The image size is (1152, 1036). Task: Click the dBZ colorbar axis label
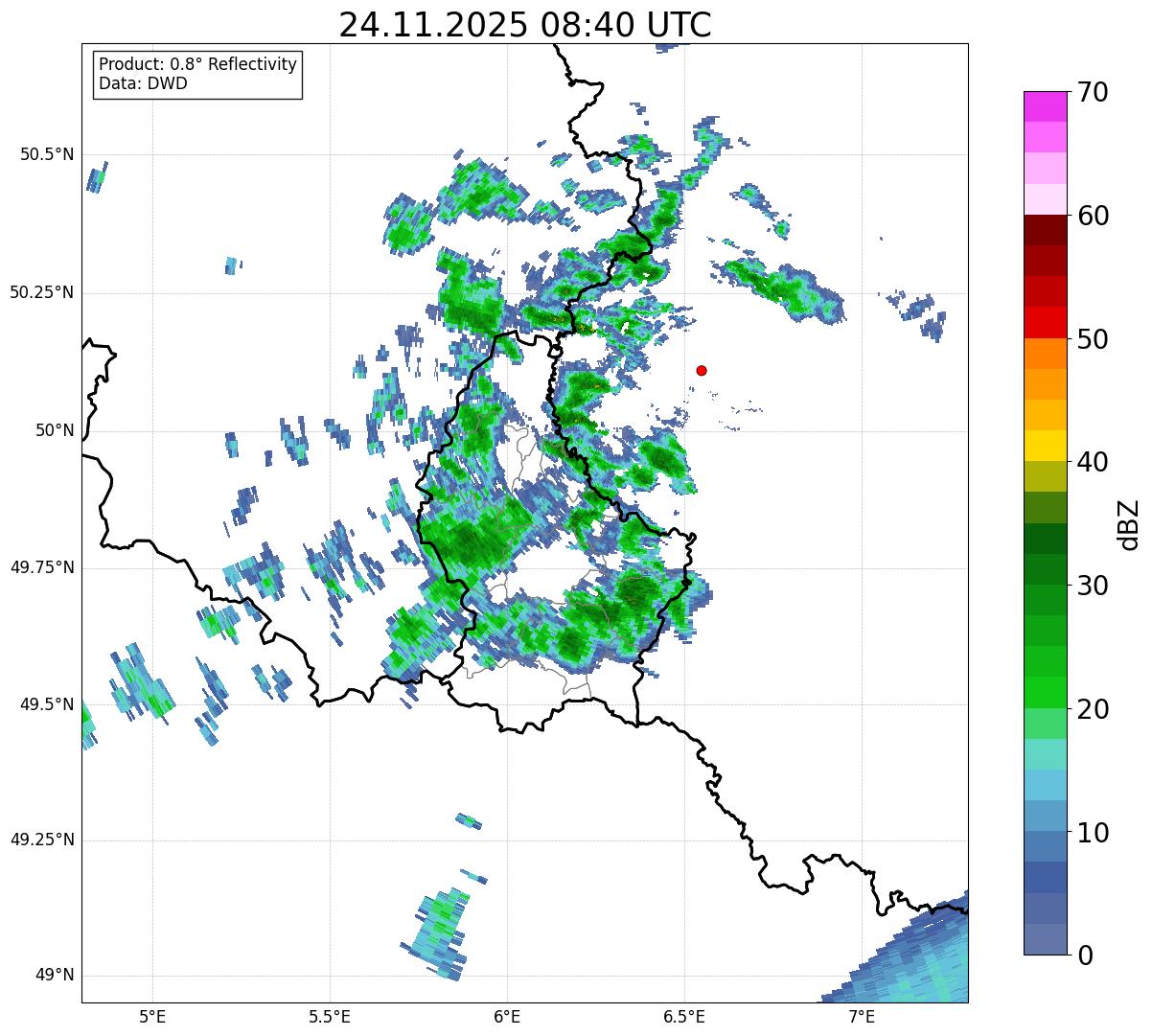(x=1129, y=523)
